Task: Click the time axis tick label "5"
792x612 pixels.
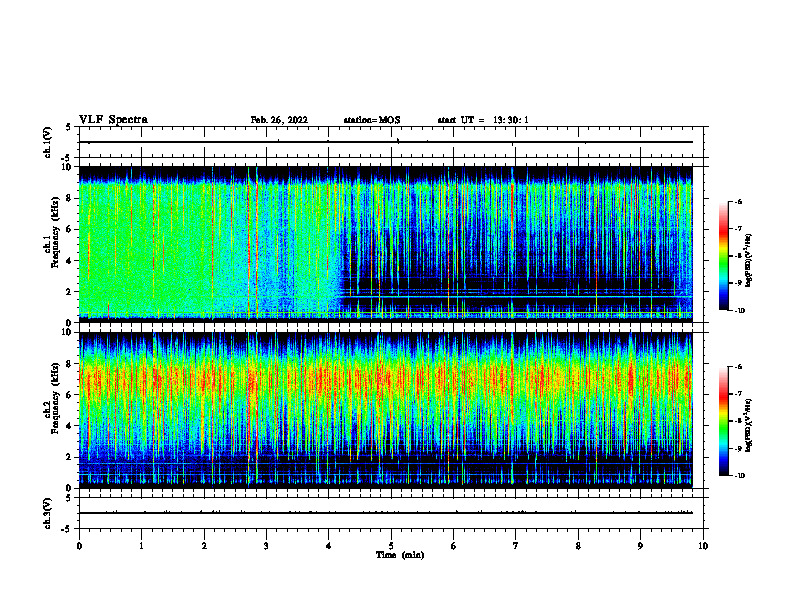Action: pyautogui.click(x=391, y=546)
